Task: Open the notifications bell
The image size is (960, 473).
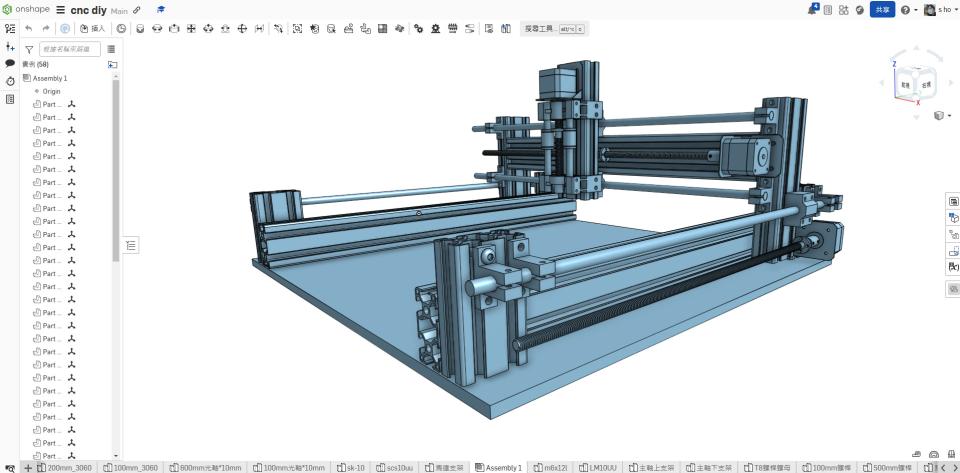Action: (812, 9)
